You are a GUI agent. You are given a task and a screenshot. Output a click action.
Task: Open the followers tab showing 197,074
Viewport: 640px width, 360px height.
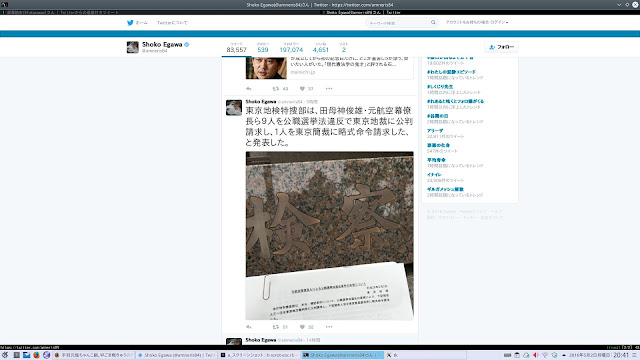pyautogui.click(x=291, y=48)
